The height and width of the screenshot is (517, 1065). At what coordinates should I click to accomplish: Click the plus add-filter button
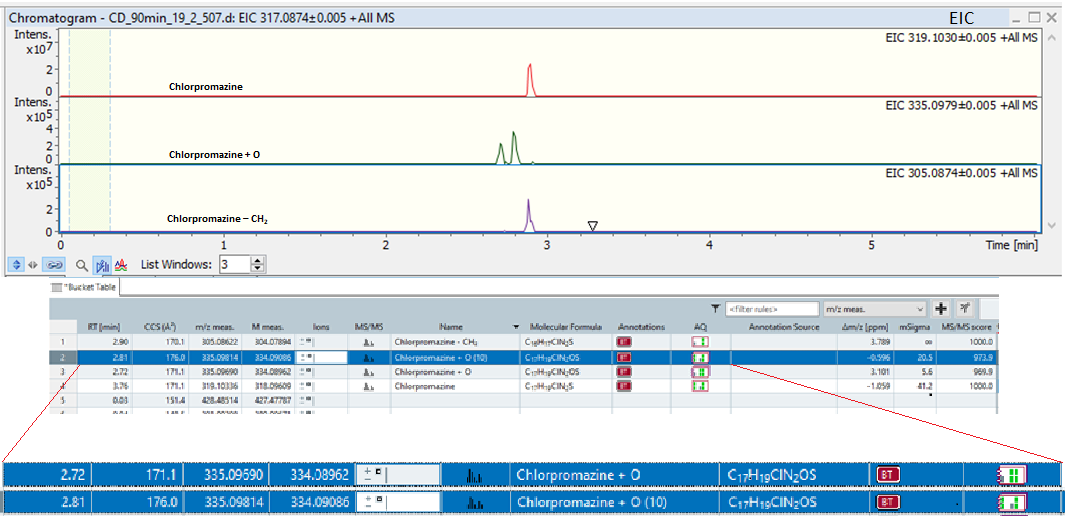[x=941, y=309]
